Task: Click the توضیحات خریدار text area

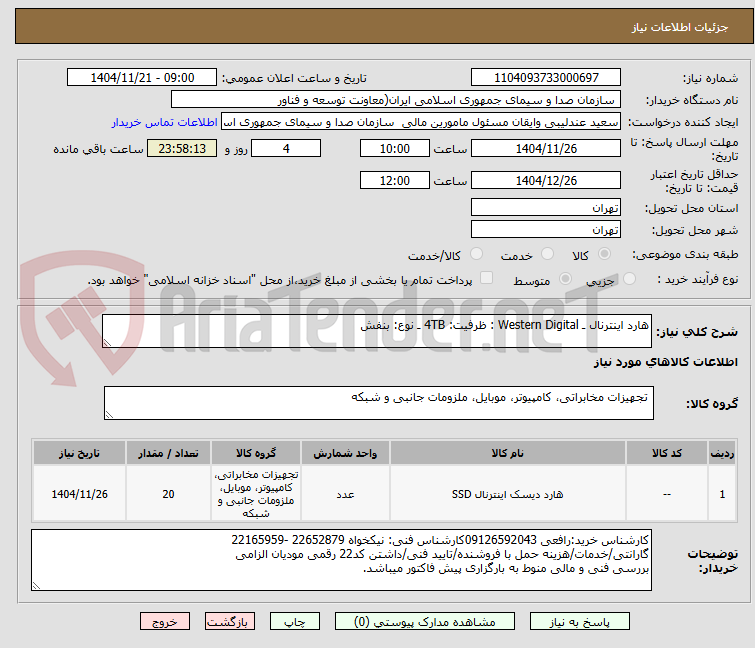Action: (x=341, y=560)
